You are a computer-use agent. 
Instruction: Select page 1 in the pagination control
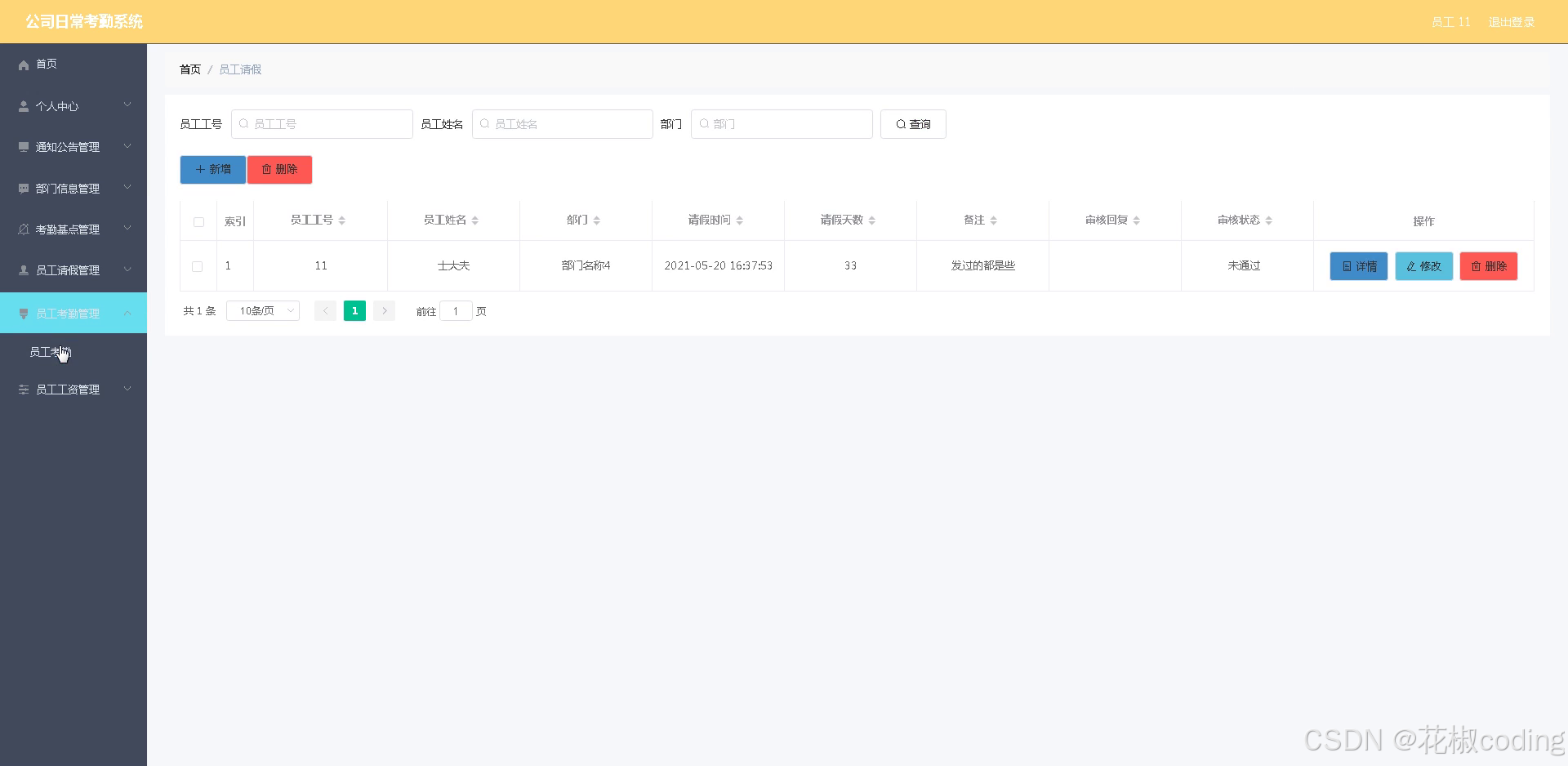354,310
